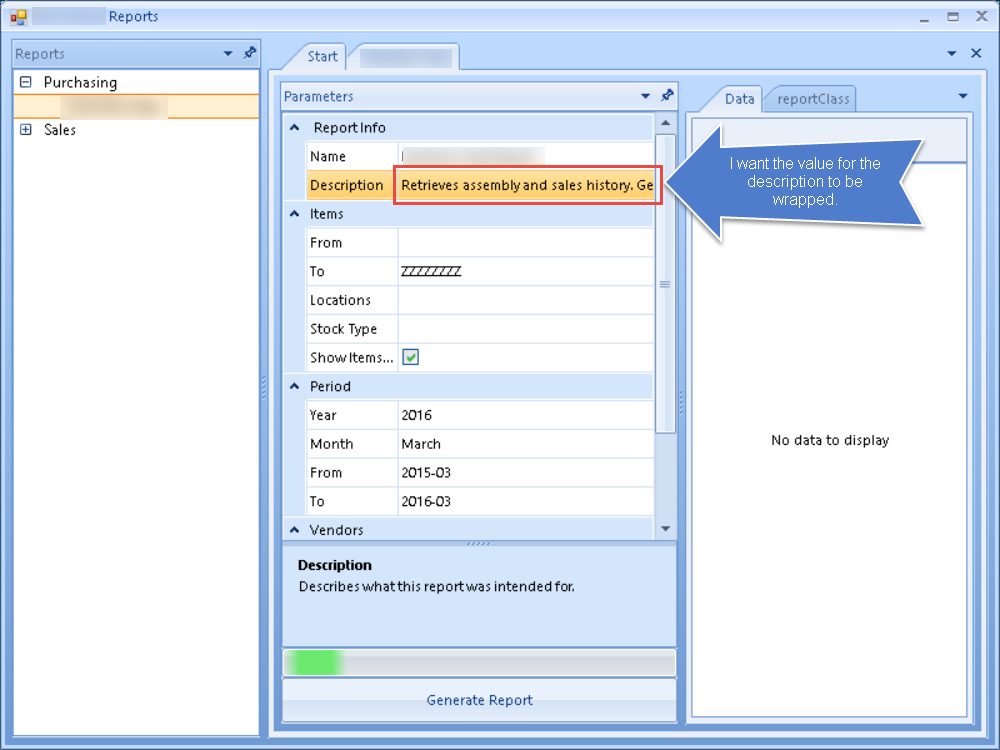Toggle the Show Items checkbox
Image resolution: width=1000 pixels, height=750 pixels.
[411, 357]
